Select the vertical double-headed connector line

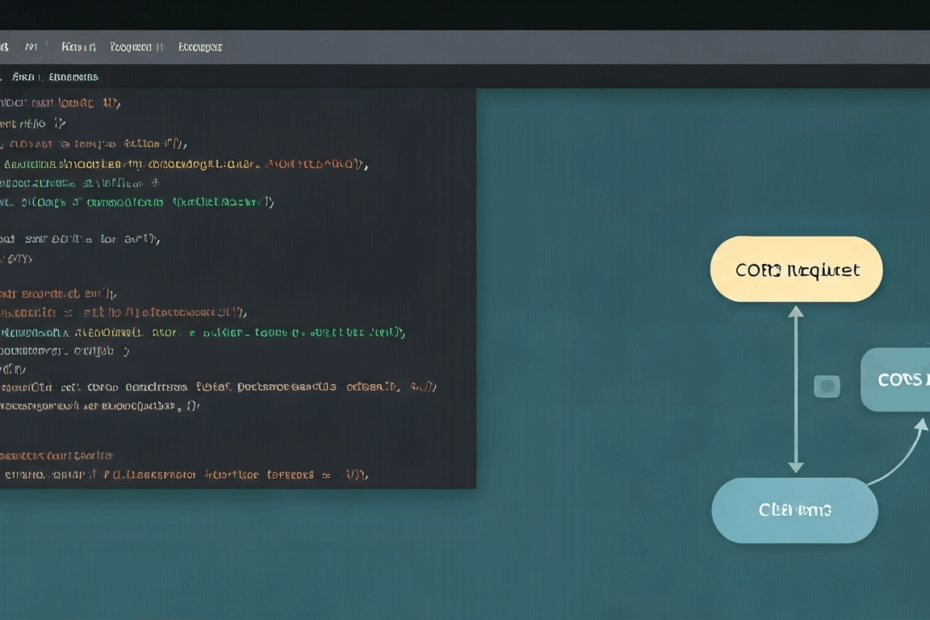coord(796,390)
